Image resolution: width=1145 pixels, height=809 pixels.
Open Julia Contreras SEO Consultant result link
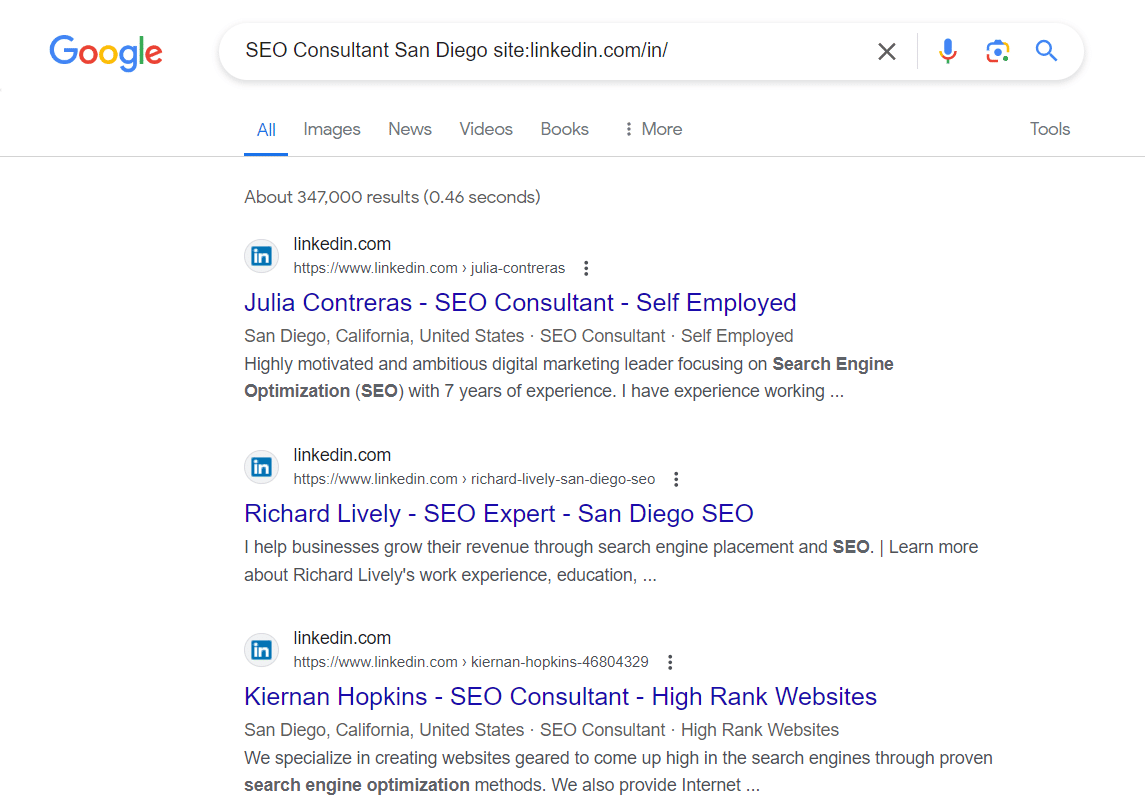520,303
